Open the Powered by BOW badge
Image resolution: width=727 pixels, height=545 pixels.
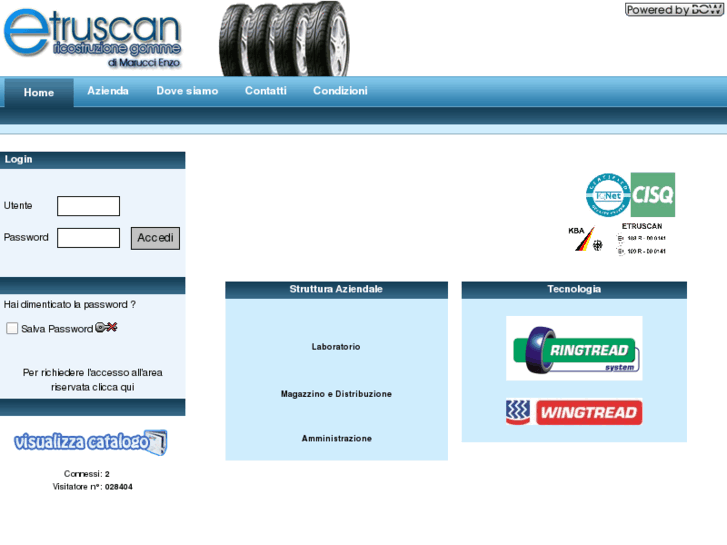674,10
